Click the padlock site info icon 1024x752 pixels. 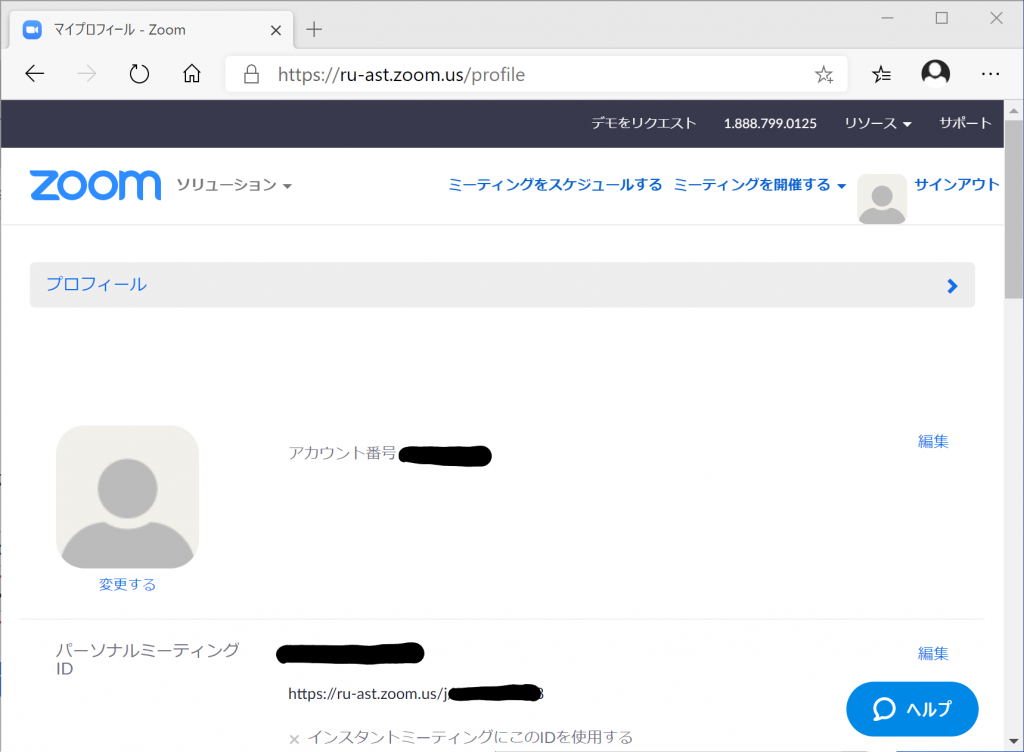tap(251, 74)
